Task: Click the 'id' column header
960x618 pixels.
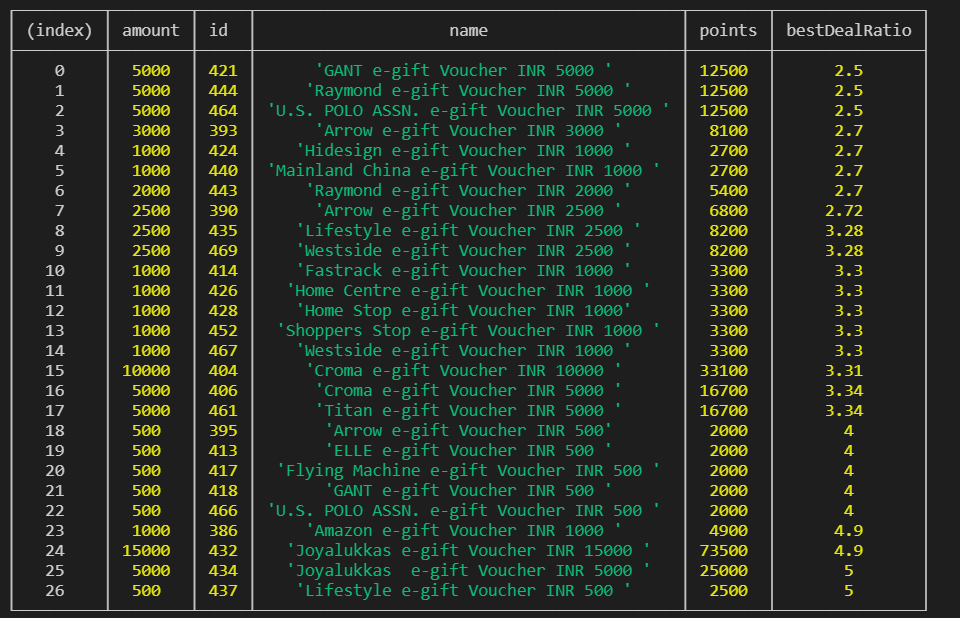Action: click(x=219, y=31)
